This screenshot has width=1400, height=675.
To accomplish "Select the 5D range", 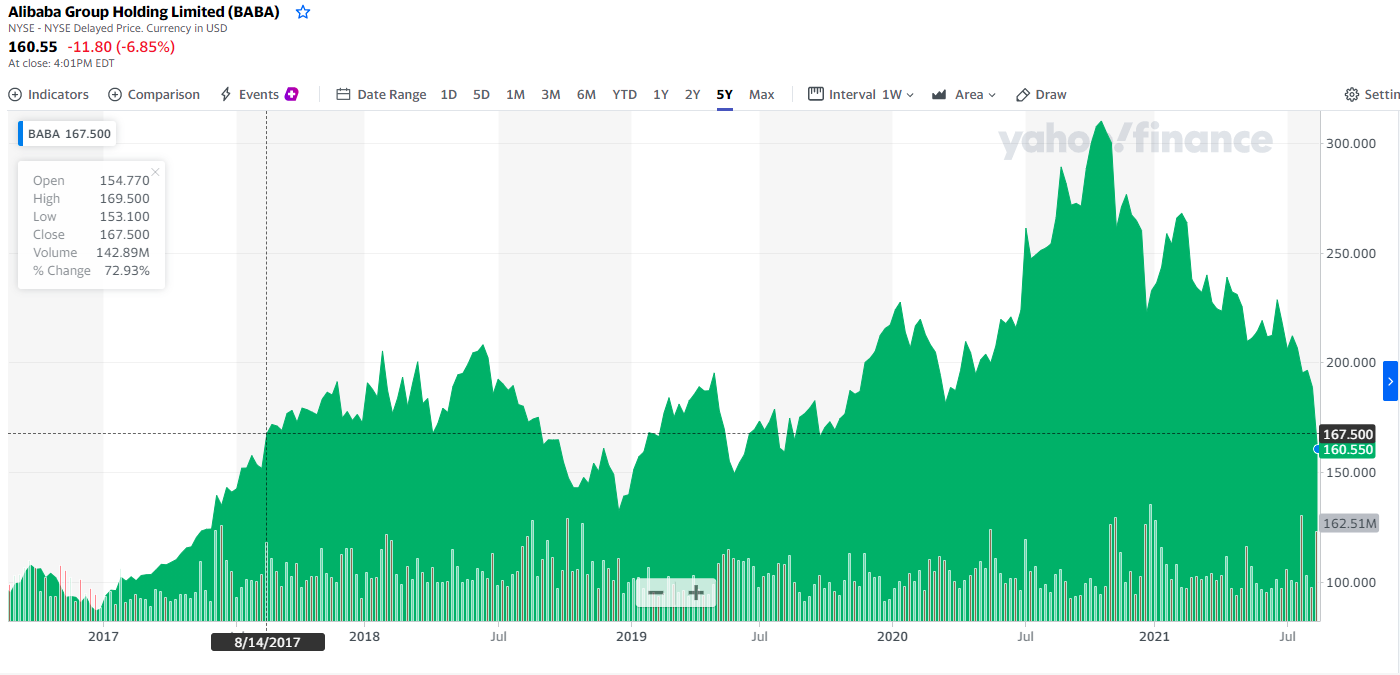I will tap(481, 94).
